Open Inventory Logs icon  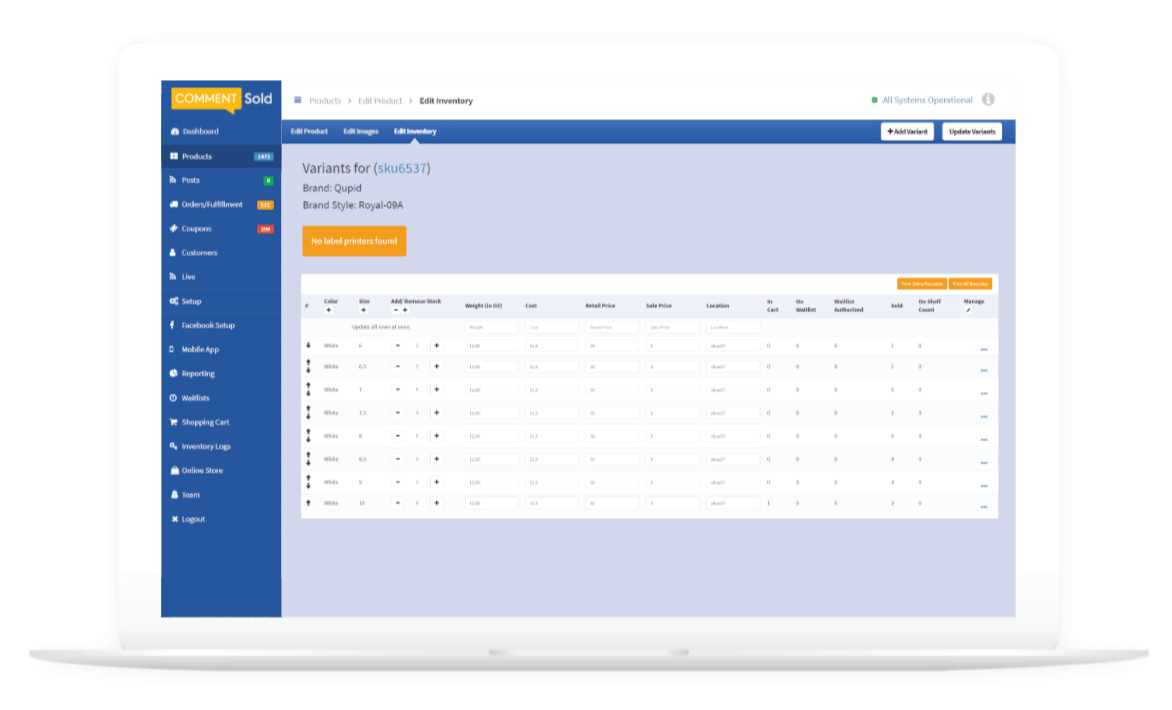(x=173, y=446)
